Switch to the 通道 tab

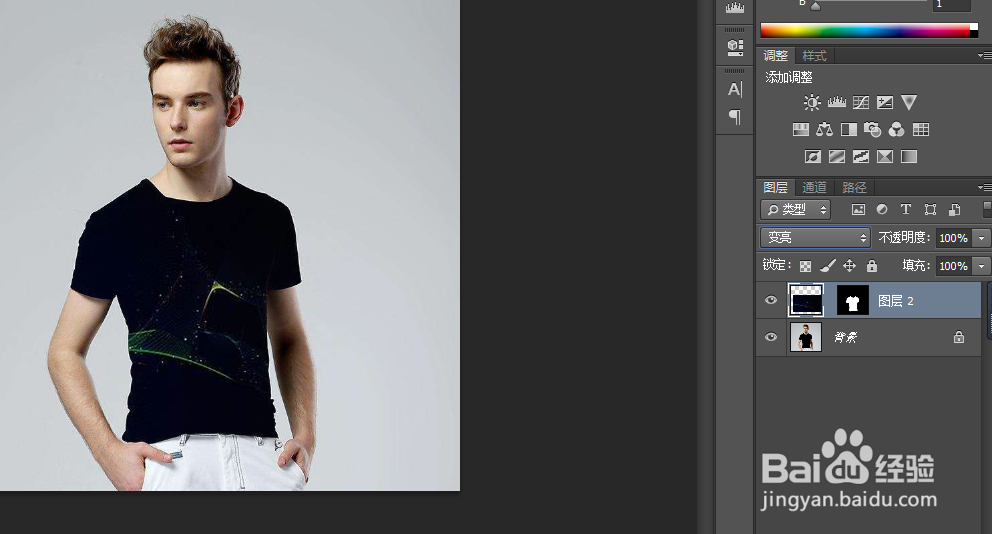(x=814, y=187)
